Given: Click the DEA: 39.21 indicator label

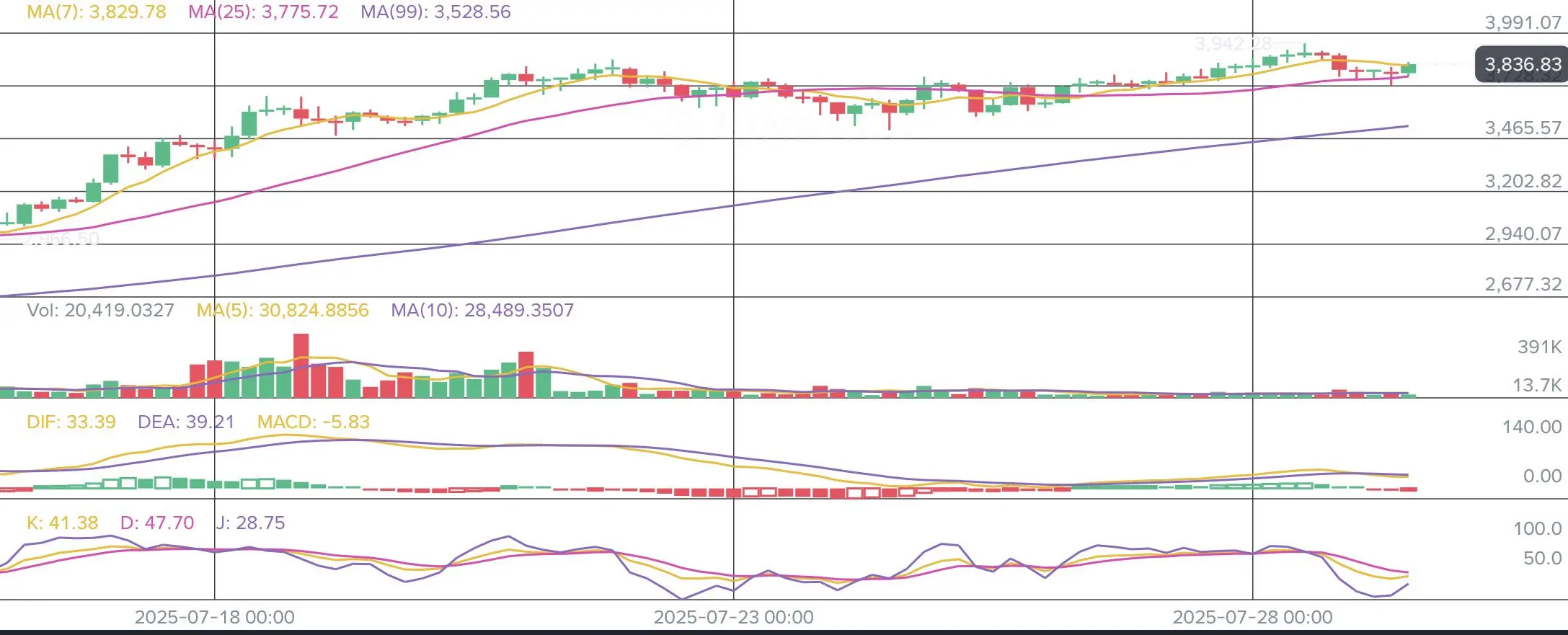Looking at the screenshot, I should pyautogui.click(x=186, y=422).
